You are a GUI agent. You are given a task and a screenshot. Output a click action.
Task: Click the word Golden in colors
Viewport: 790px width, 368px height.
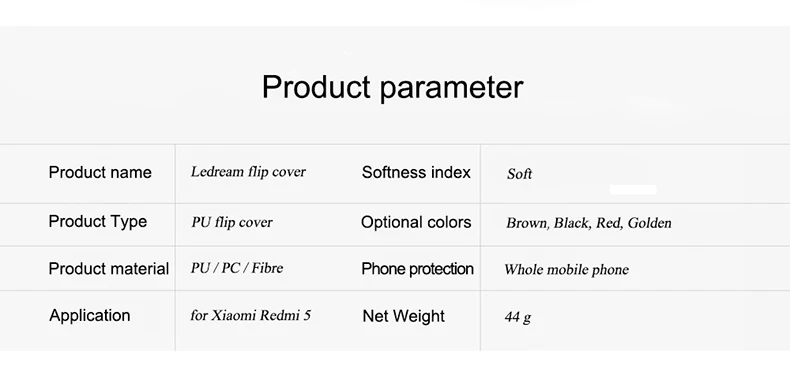649,223
